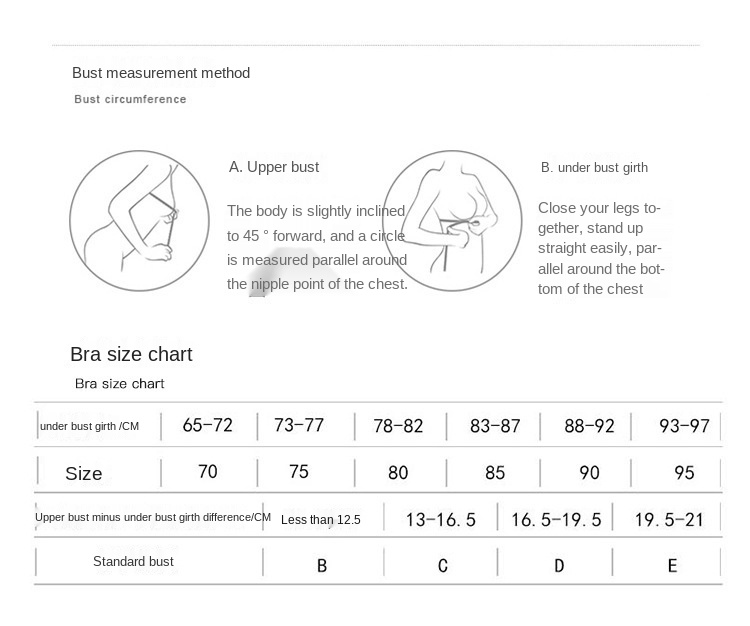Click the large 'Bra size chart' heading
The image size is (750, 626).
(x=131, y=354)
